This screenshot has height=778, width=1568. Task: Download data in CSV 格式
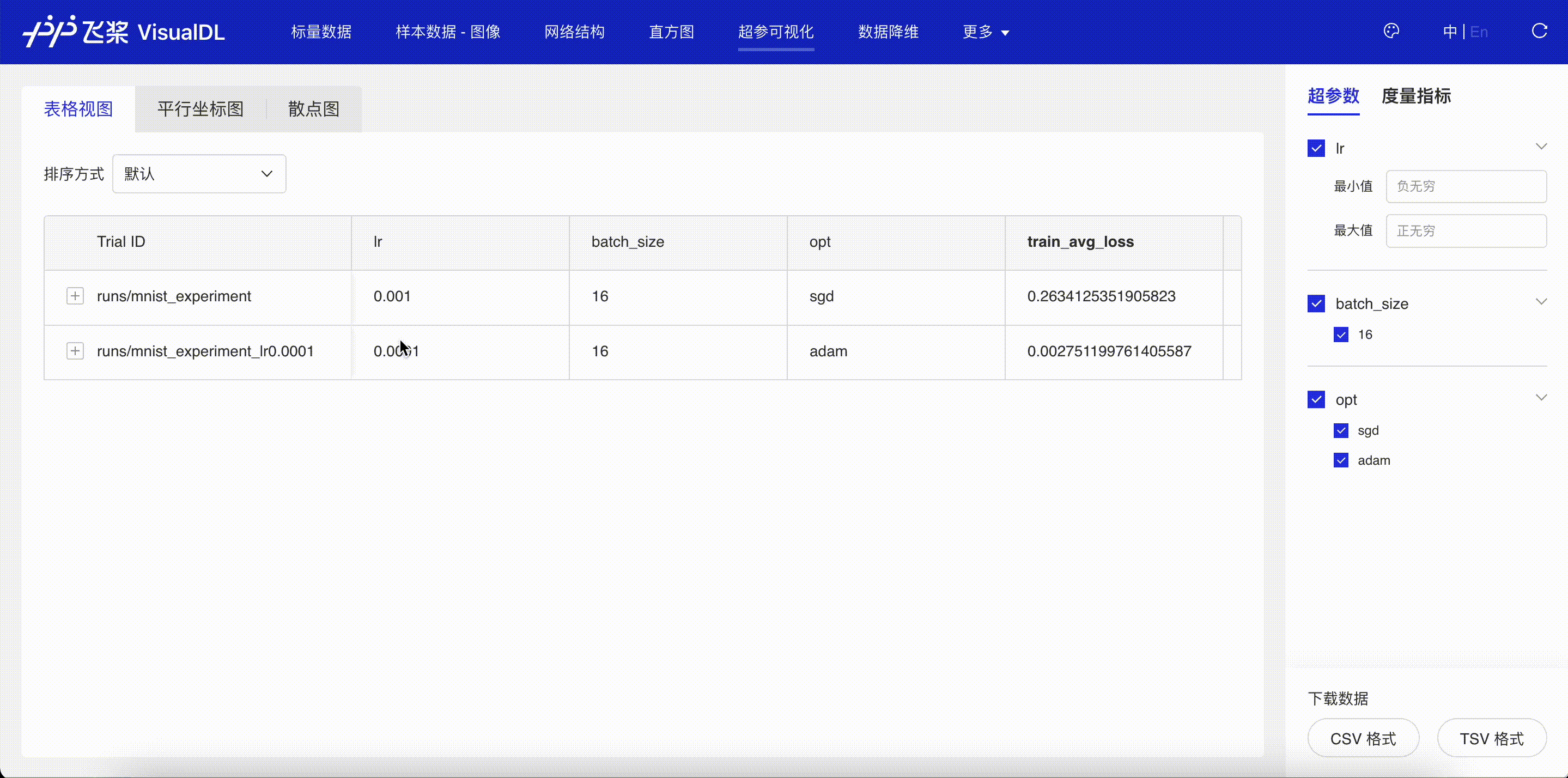pos(1363,738)
